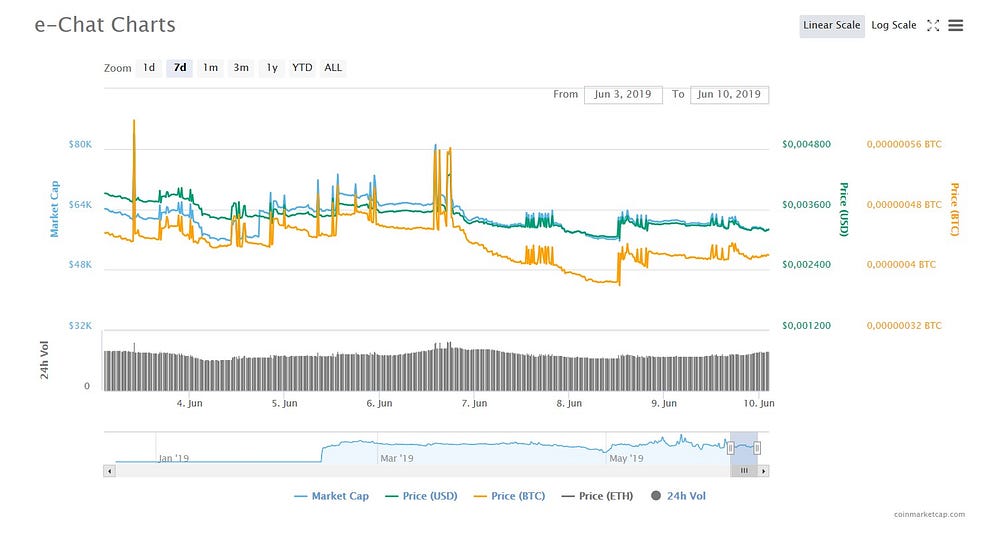Click the $80K market cap label
The image size is (1000, 536).
tap(80, 144)
